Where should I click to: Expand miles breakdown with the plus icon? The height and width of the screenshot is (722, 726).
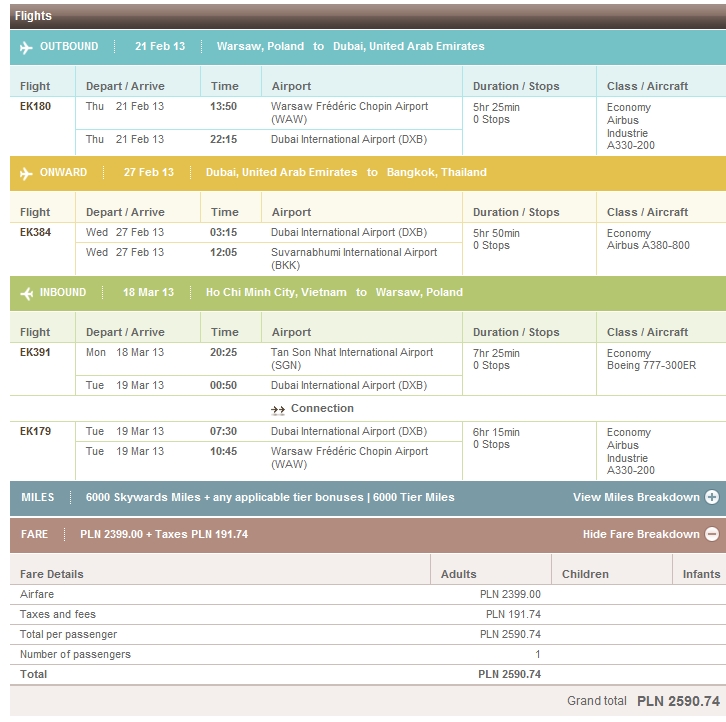(712, 497)
